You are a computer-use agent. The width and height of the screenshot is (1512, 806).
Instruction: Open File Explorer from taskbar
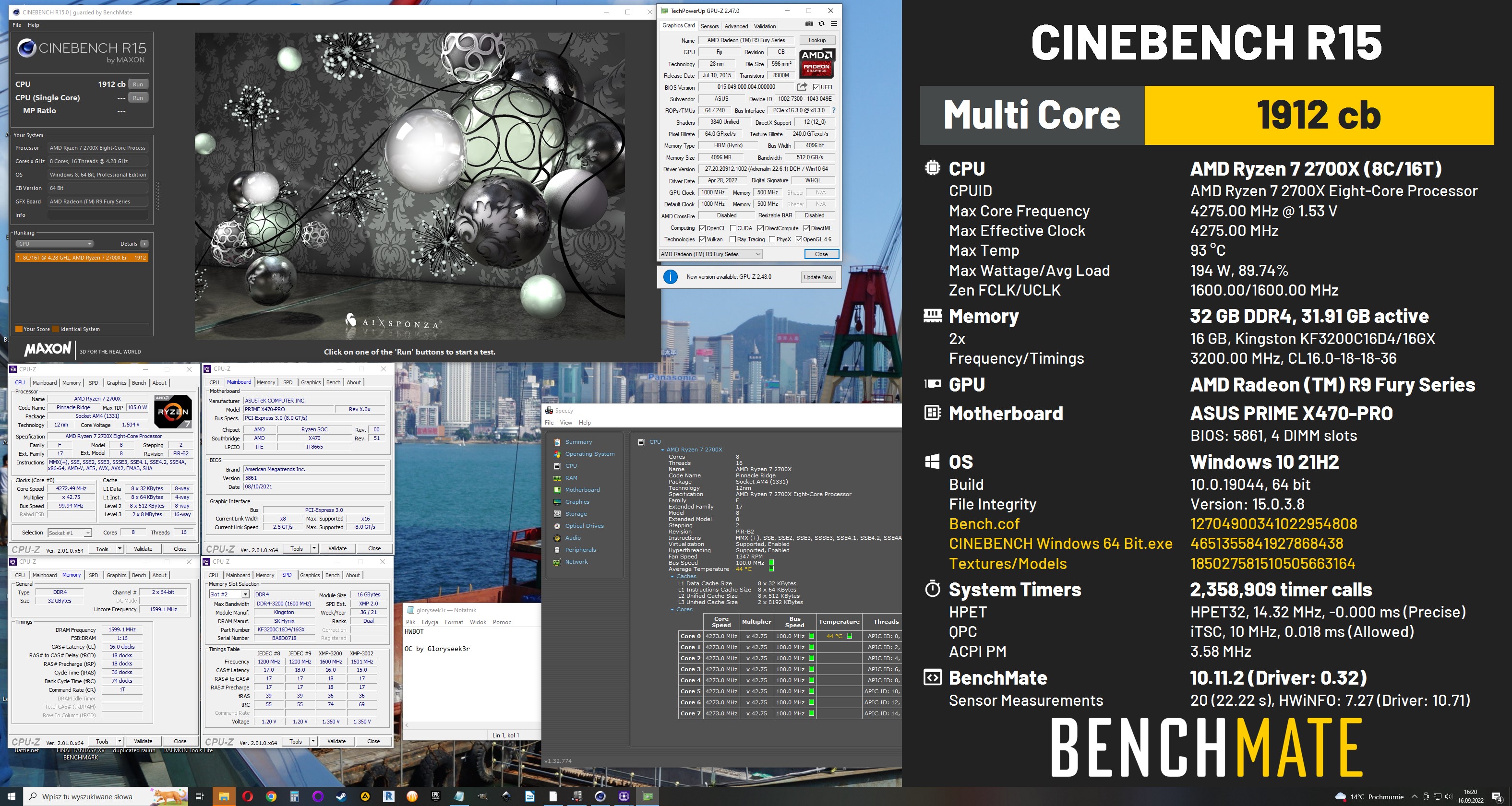click(224, 796)
